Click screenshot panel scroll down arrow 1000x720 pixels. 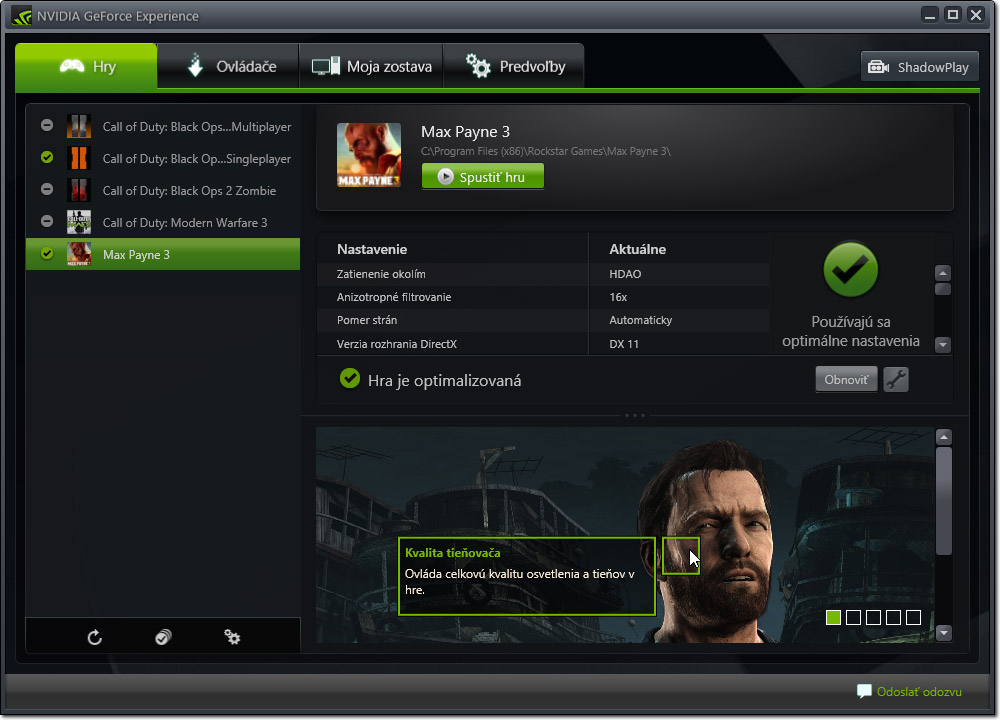944,633
